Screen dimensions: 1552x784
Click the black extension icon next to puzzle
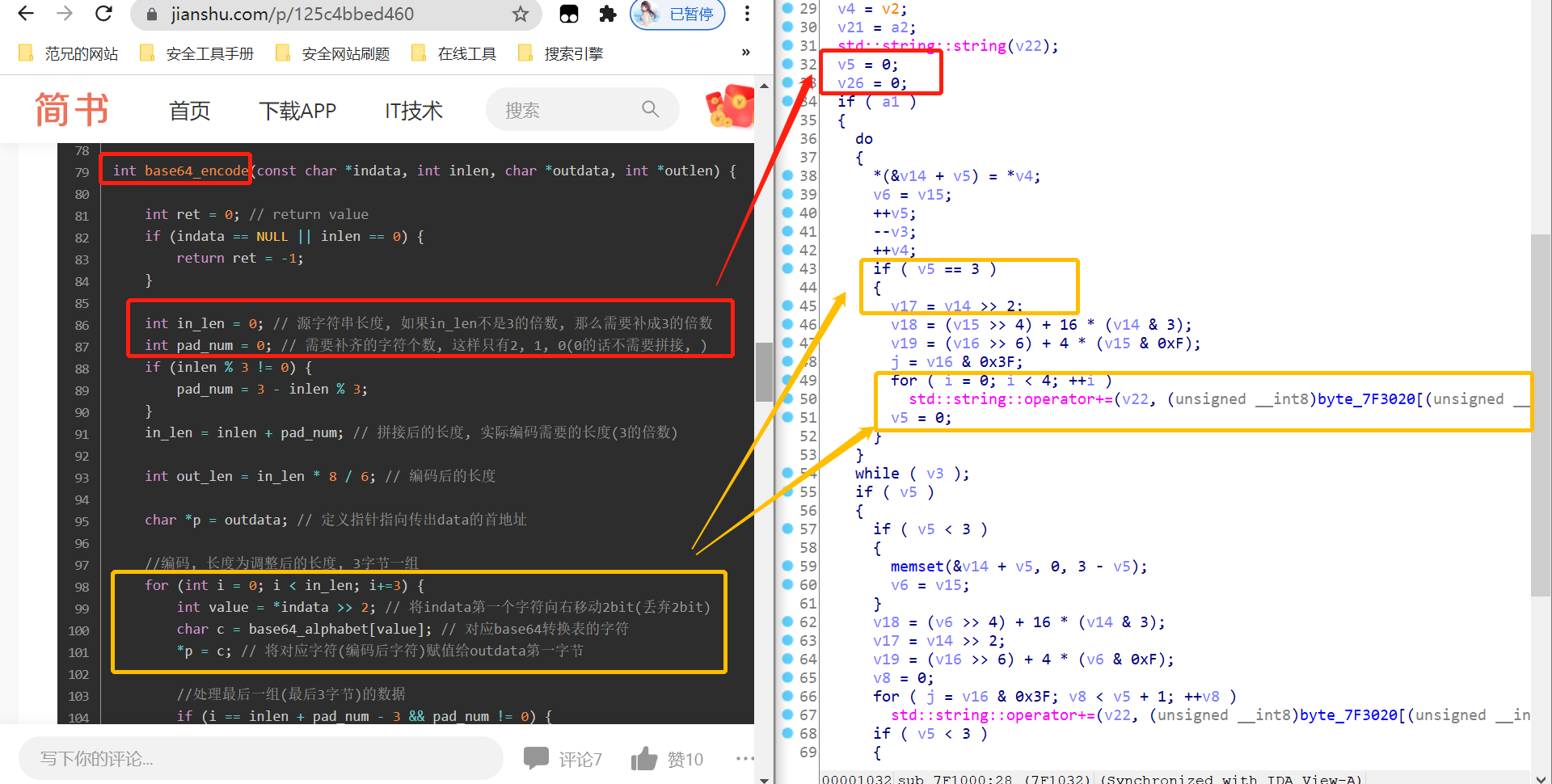[x=569, y=14]
